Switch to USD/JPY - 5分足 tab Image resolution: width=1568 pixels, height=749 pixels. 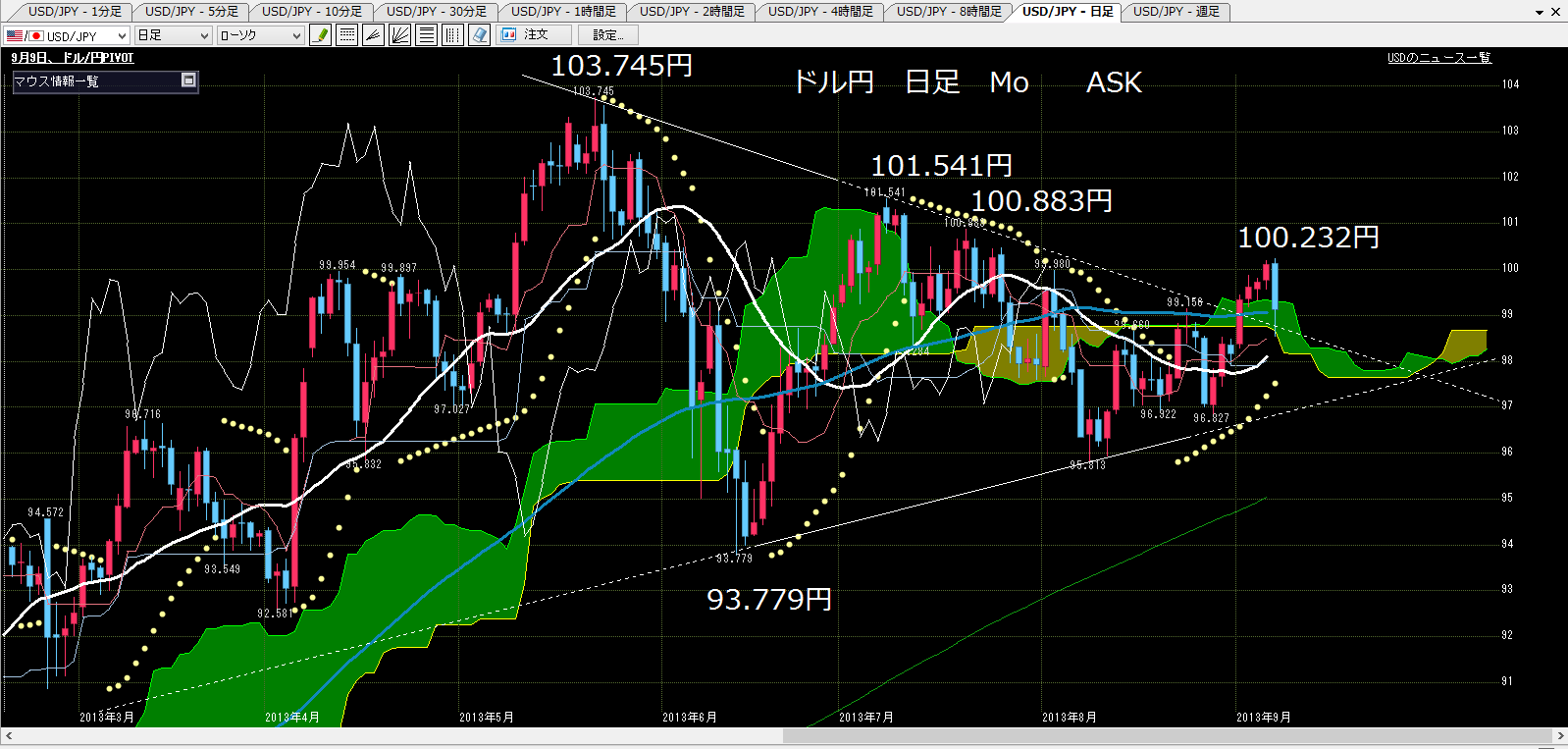click(x=190, y=12)
